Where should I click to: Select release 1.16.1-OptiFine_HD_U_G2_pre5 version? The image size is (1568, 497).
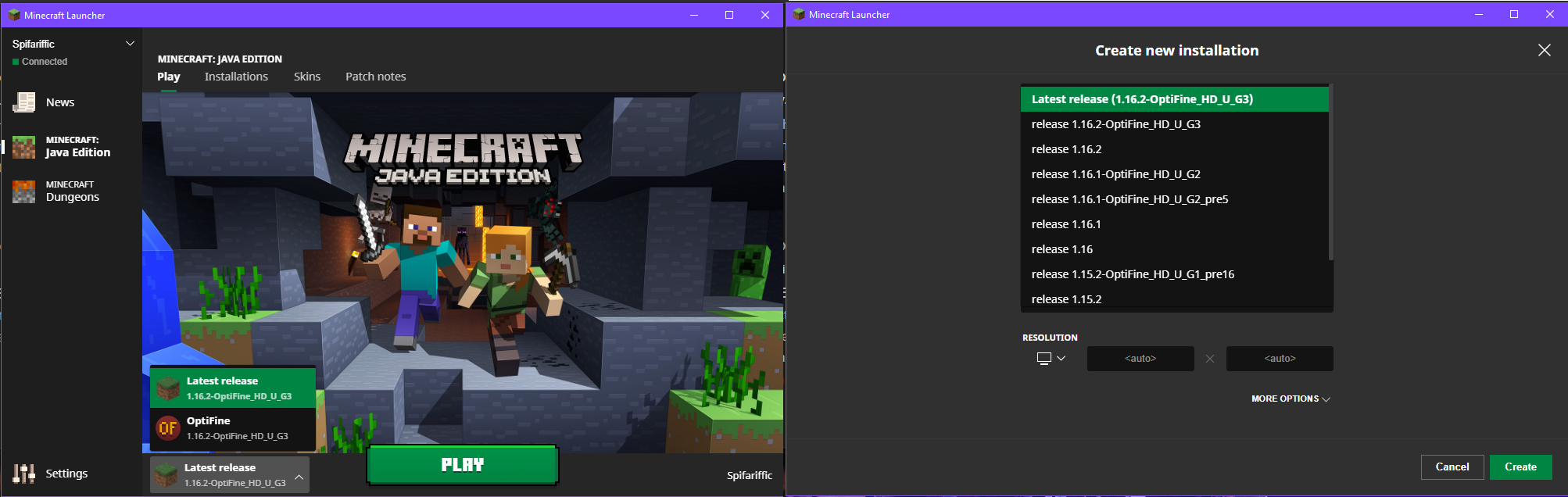pyautogui.click(x=1175, y=199)
